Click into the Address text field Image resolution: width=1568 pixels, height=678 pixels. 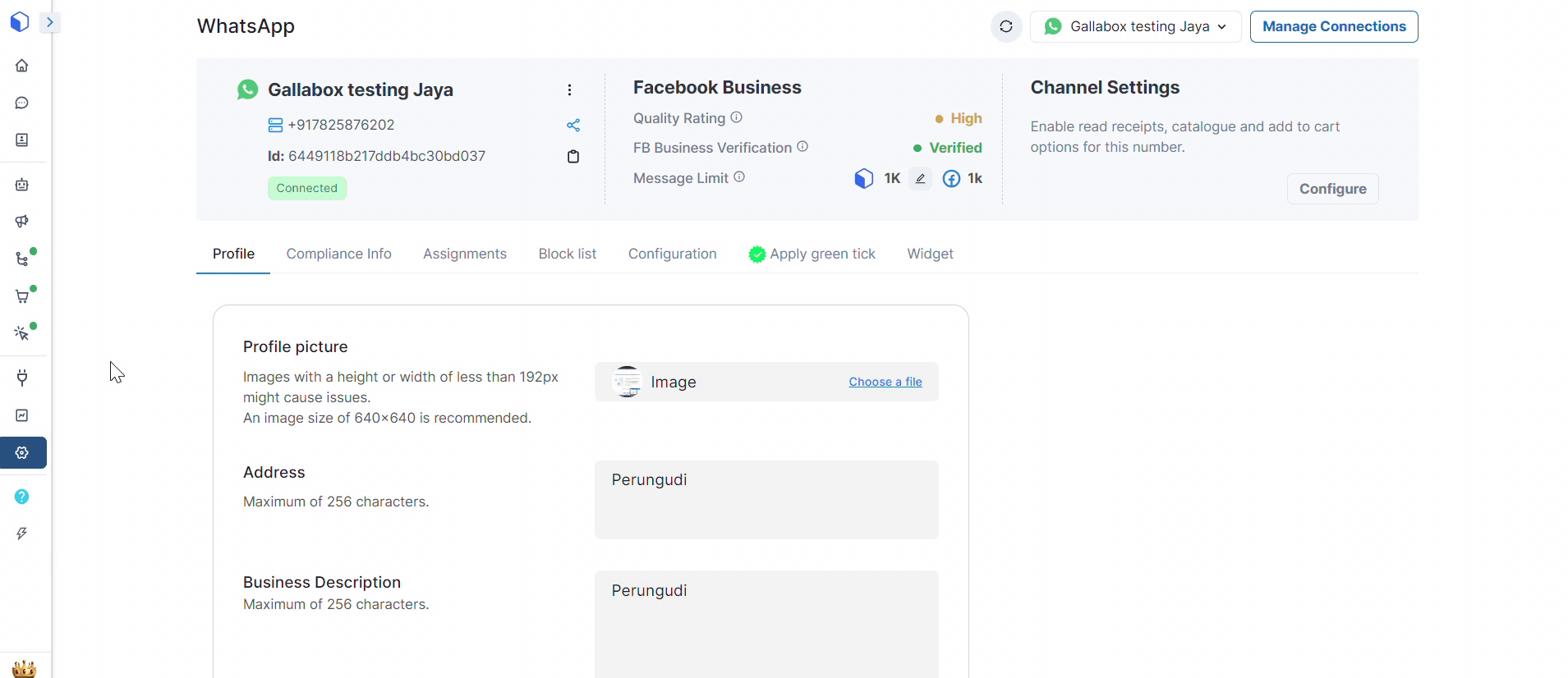point(766,499)
